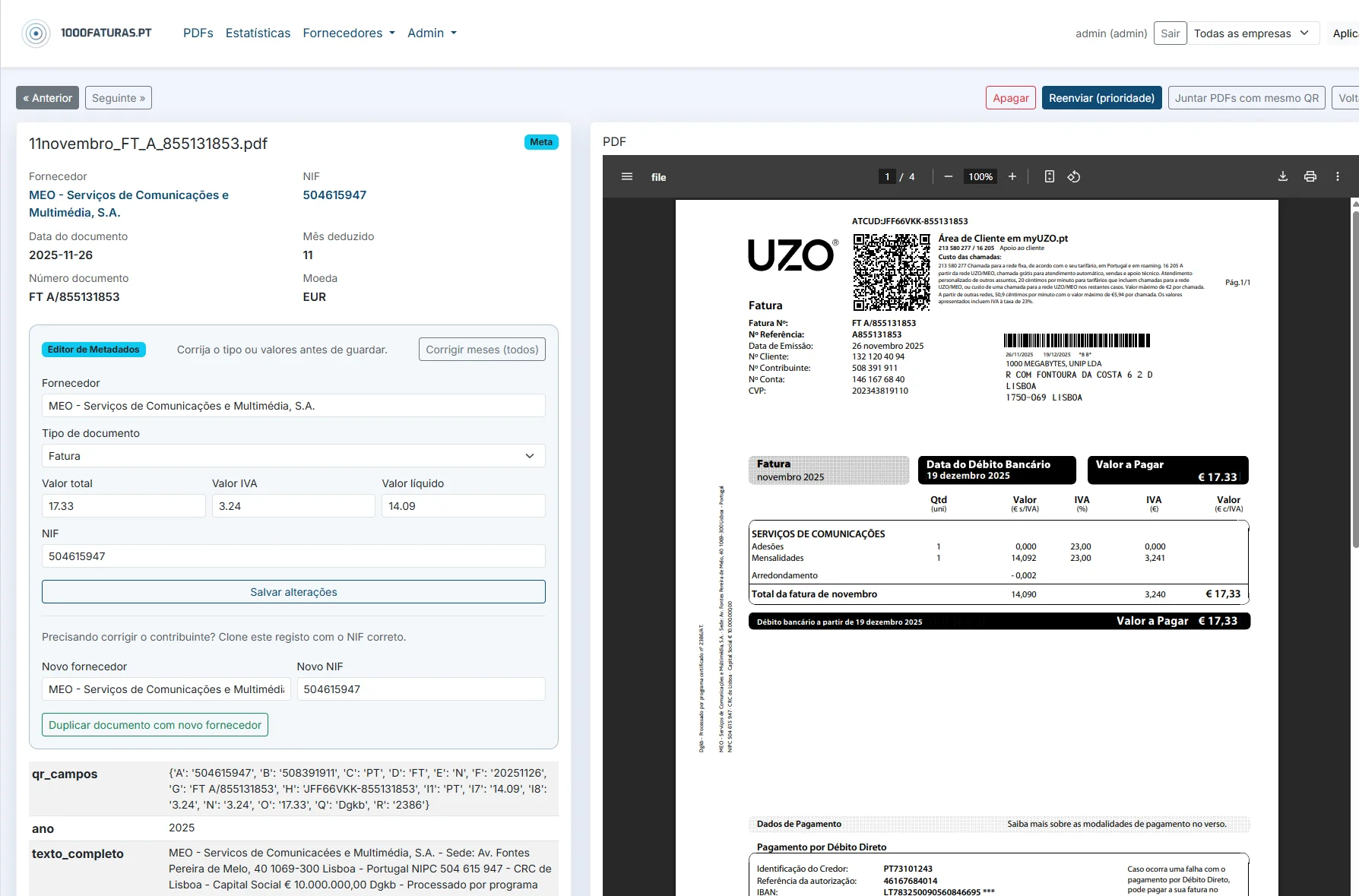This screenshot has height=896, width=1359.
Task: Open the Todas as empresas selector
Action: (1253, 33)
